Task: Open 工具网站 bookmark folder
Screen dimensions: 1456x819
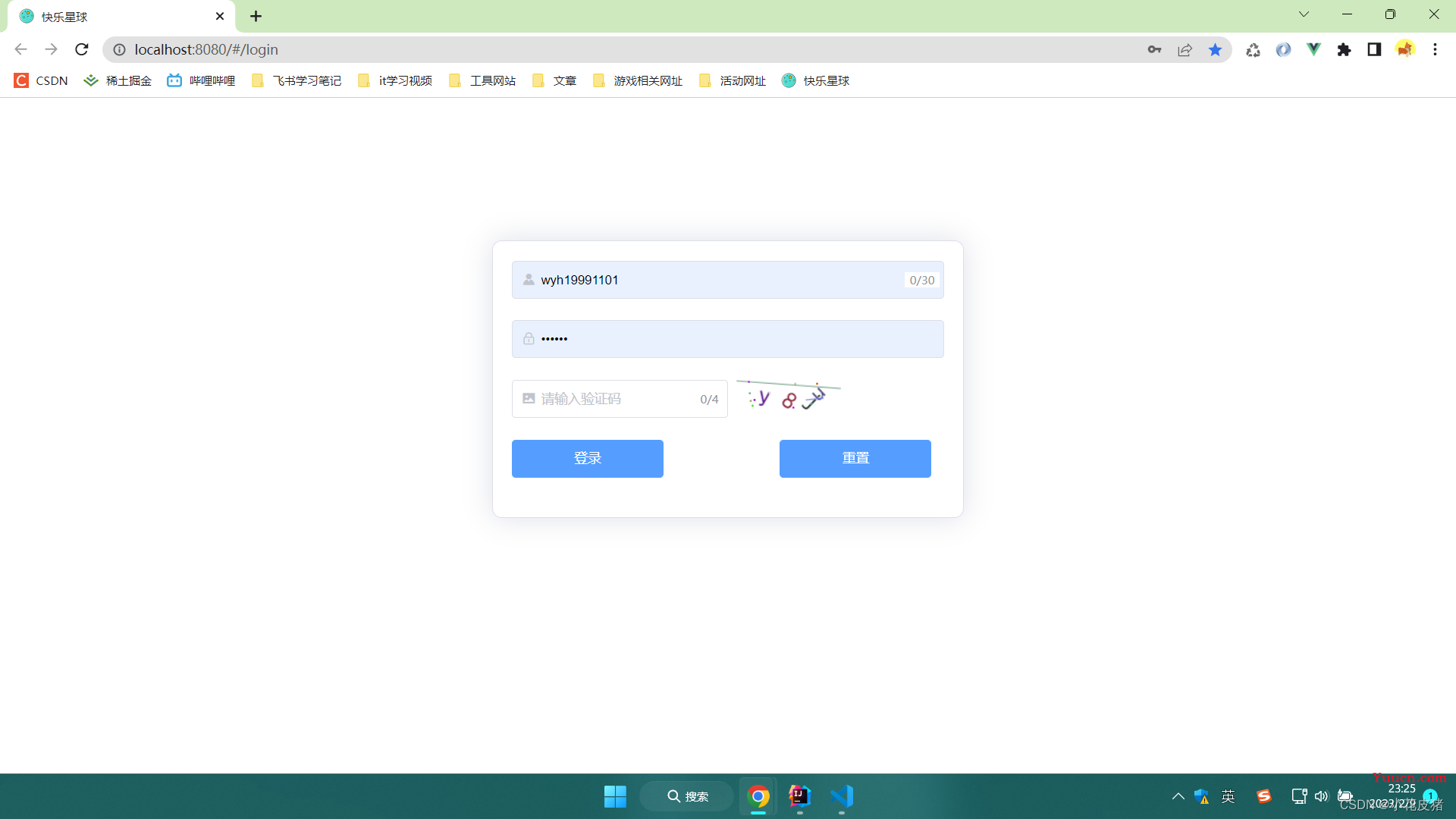Action: pos(482,80)
